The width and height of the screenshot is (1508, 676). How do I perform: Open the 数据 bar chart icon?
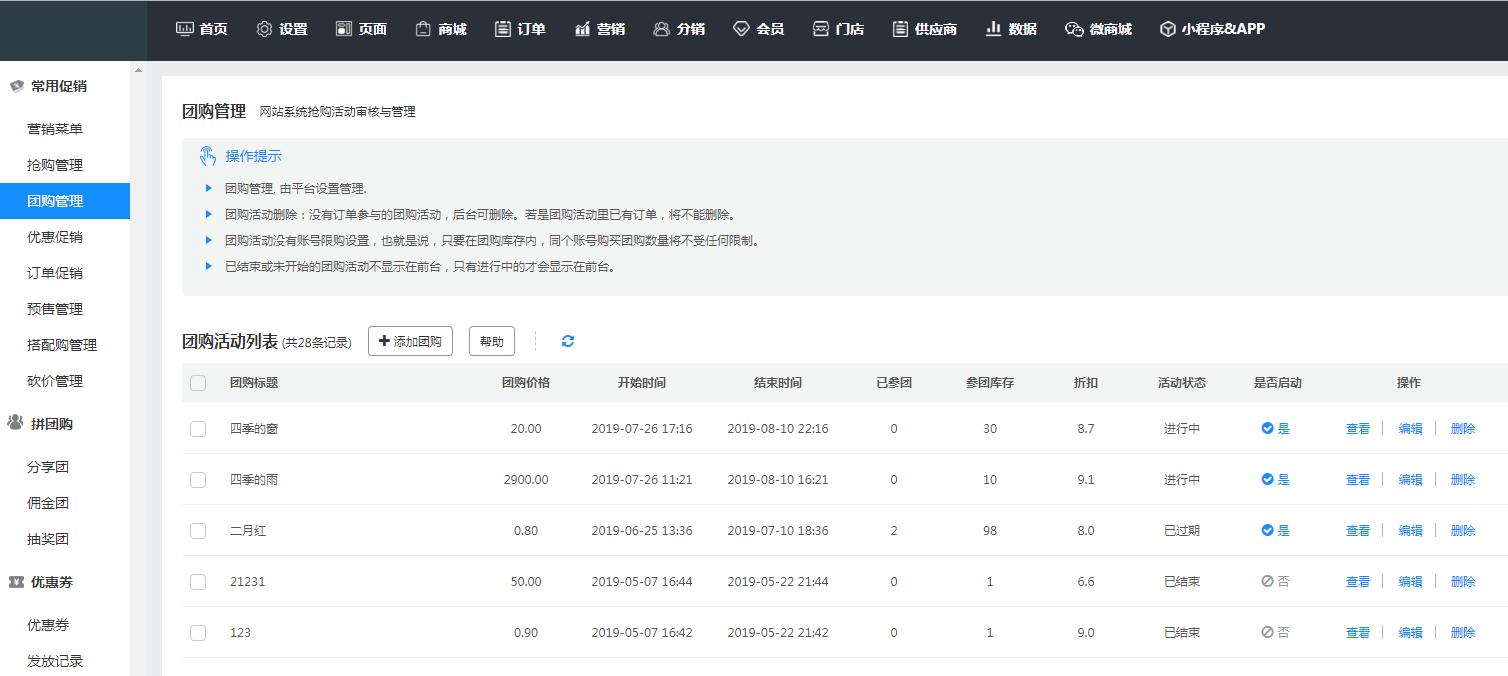993,29
